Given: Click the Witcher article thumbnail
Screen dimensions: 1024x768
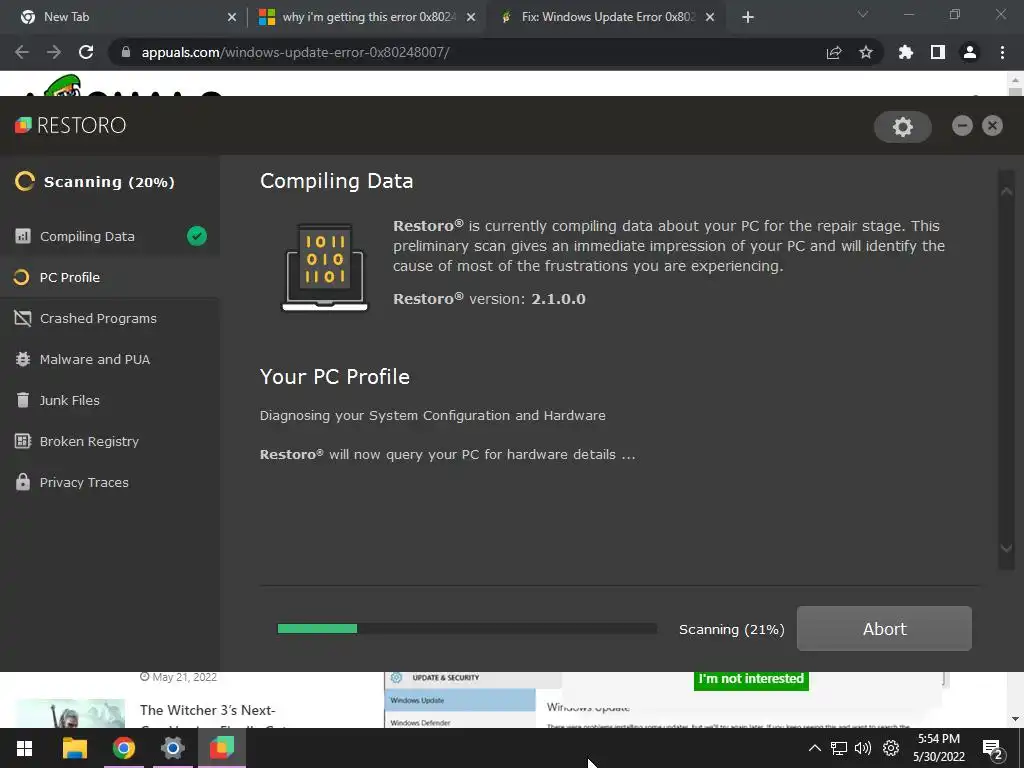Looking at the screenshot, I should tap(70, 713).
